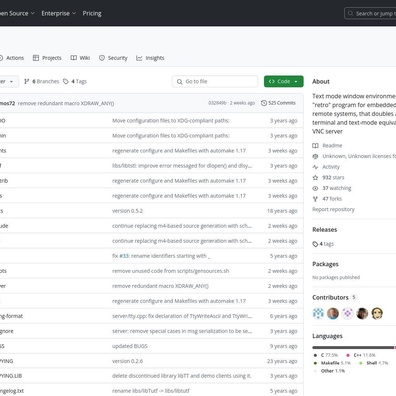This screenshot has height=396, width=396.
Task: Click Report repository link
Action: [333, 209]
